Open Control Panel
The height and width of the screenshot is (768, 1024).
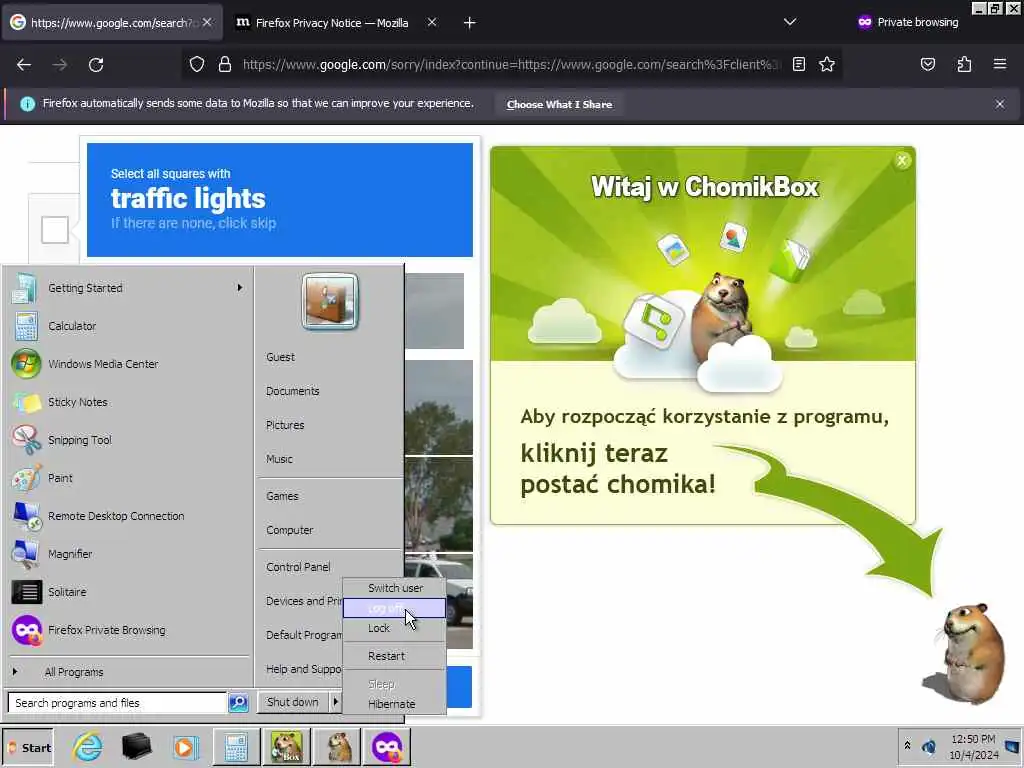pos(298,567)
